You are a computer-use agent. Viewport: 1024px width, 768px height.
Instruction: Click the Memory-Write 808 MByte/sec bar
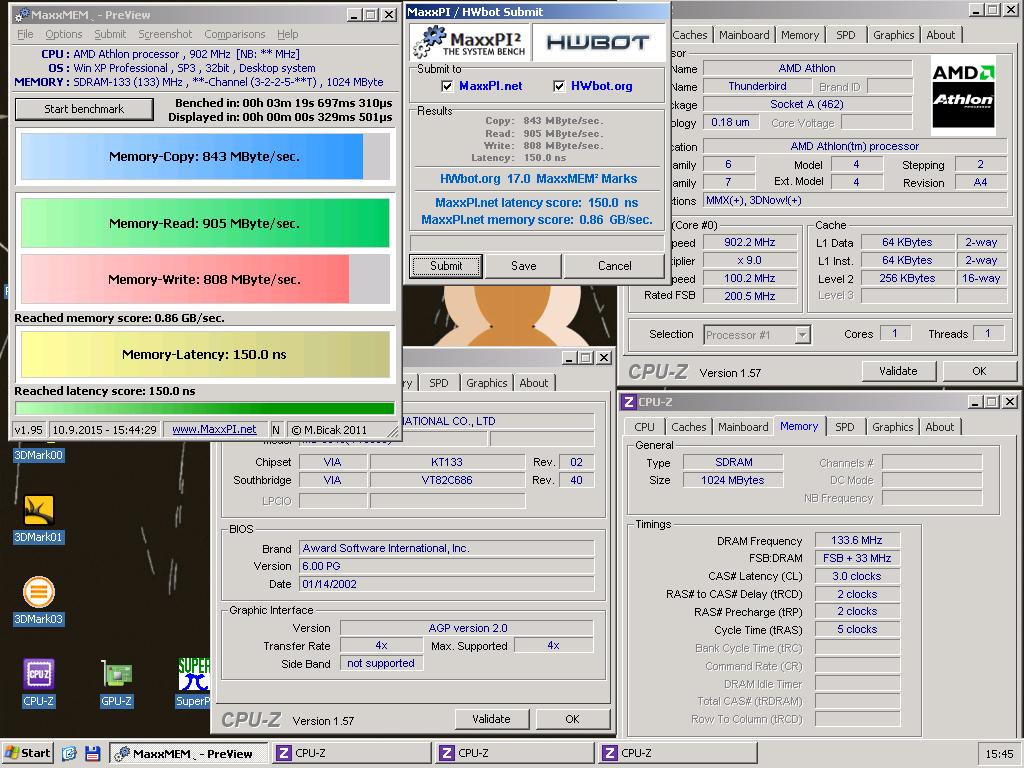204,280
